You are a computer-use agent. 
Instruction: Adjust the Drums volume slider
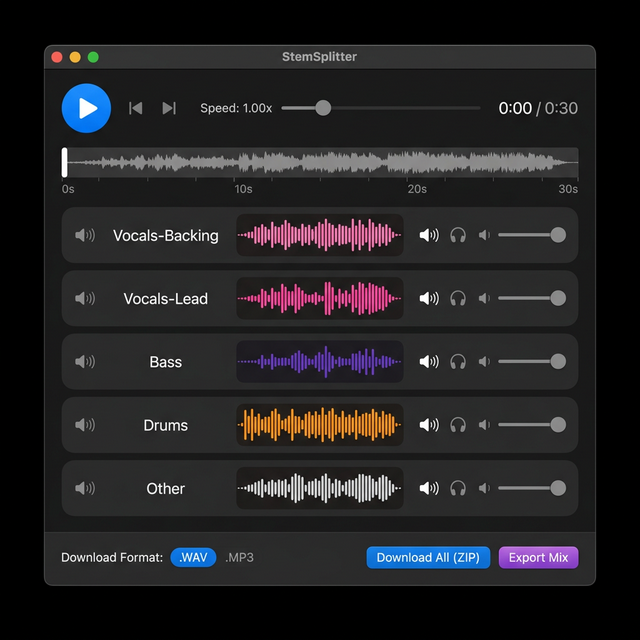click(532, 425)
